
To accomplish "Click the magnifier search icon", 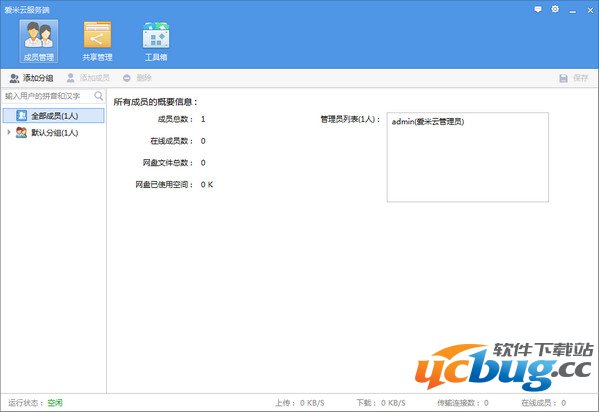I will coord(99,96).
